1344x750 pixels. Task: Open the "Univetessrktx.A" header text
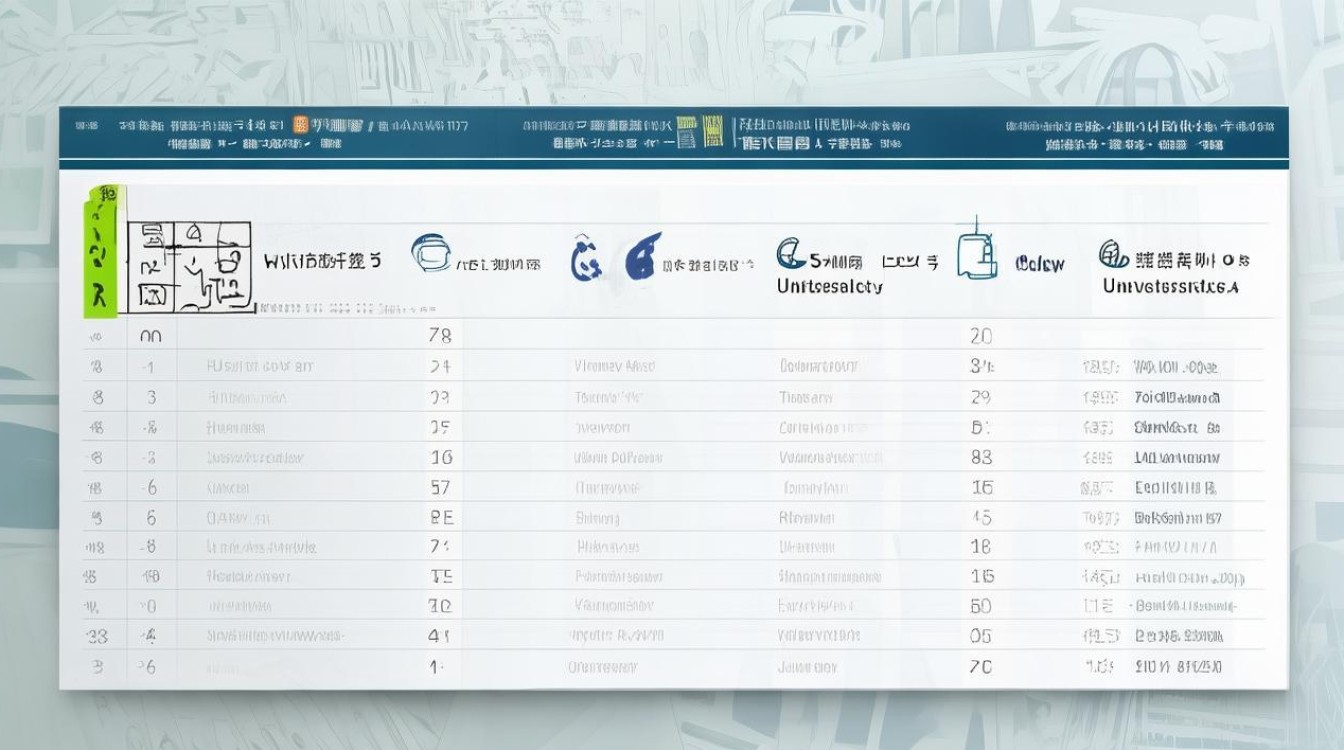click(x=1170, y=286)
